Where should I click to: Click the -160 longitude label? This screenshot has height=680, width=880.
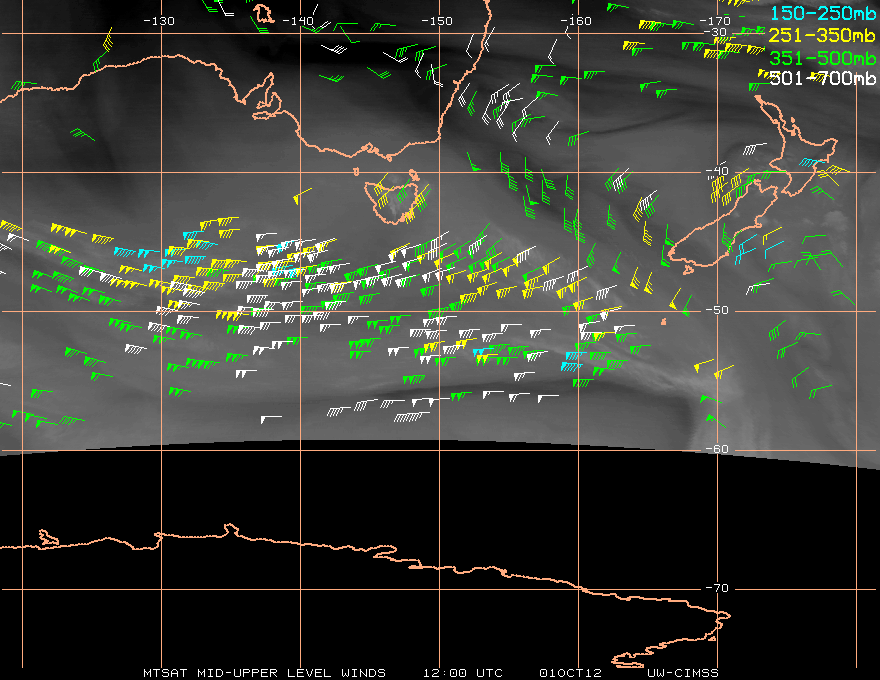pyautogui.click(x=576, y=21)
